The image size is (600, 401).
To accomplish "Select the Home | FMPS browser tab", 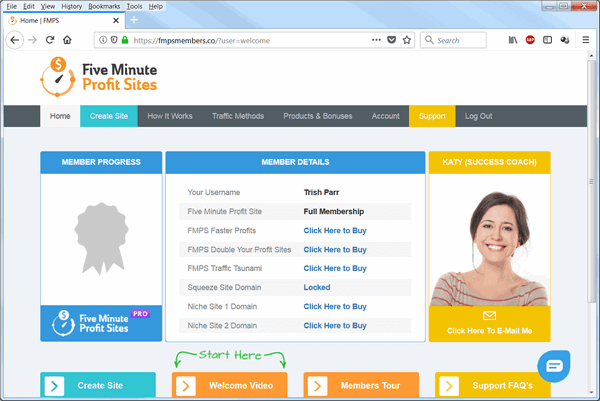I will pos(65,20).
